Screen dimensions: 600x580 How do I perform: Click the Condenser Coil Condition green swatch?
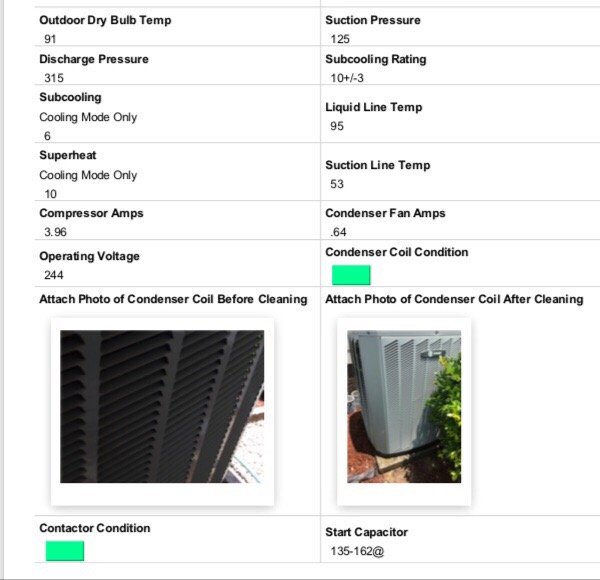[x=351, y=275]
